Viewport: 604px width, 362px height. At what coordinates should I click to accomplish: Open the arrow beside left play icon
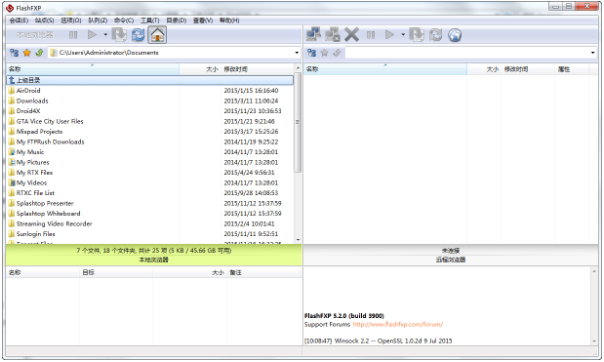[x=105, y=35]
